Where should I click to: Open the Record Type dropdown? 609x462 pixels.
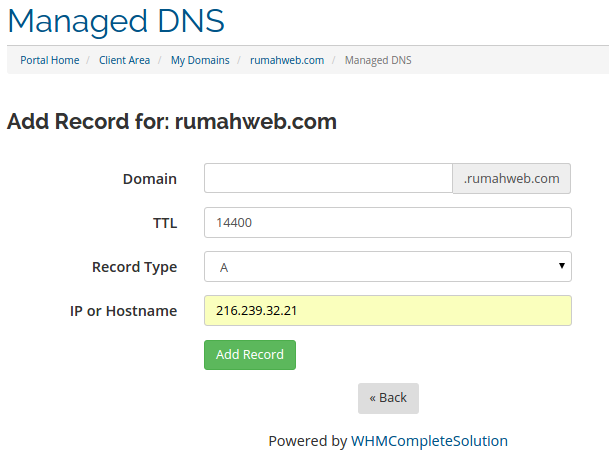(x=388, y=267)
